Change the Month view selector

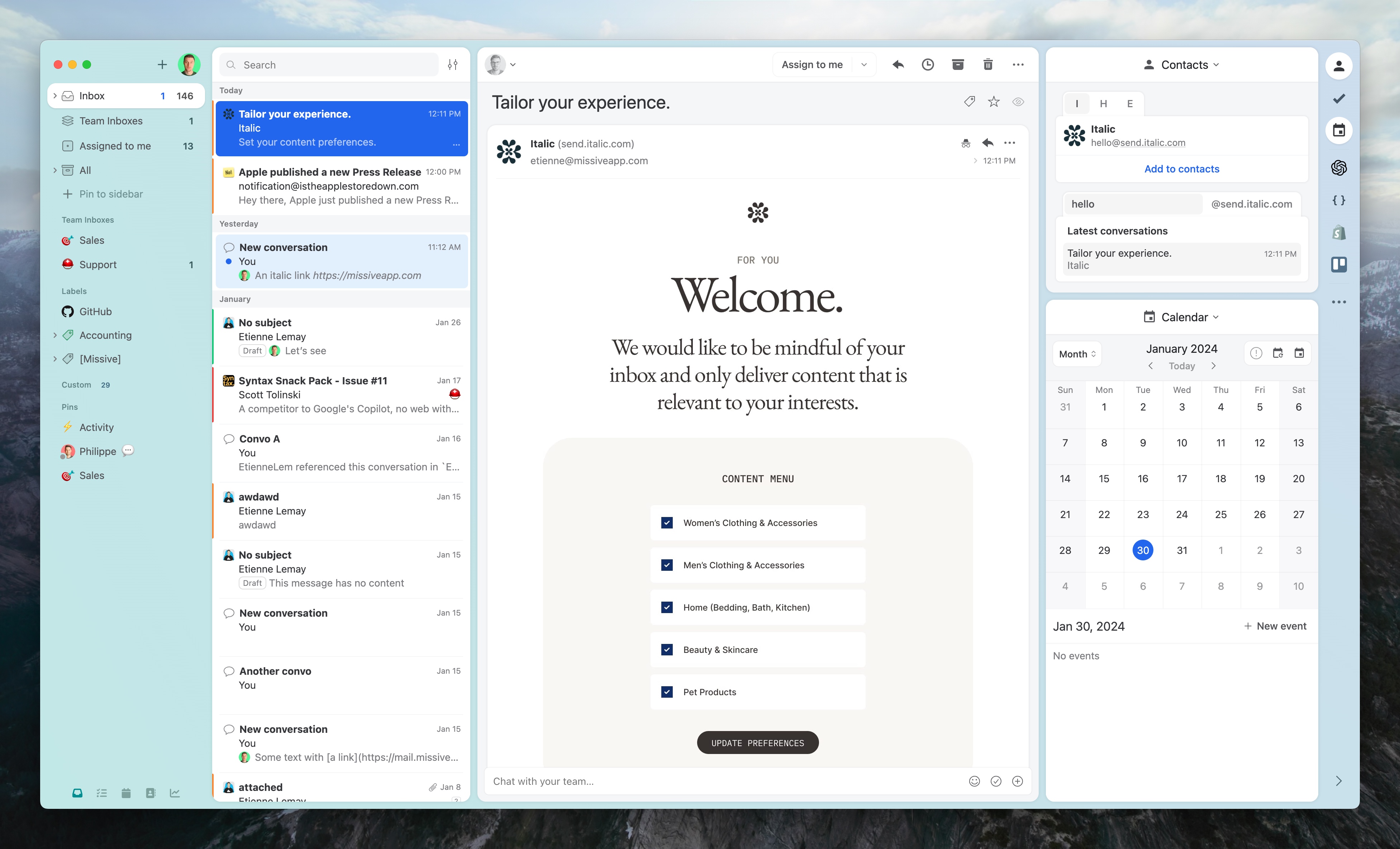click(1077, 354)
